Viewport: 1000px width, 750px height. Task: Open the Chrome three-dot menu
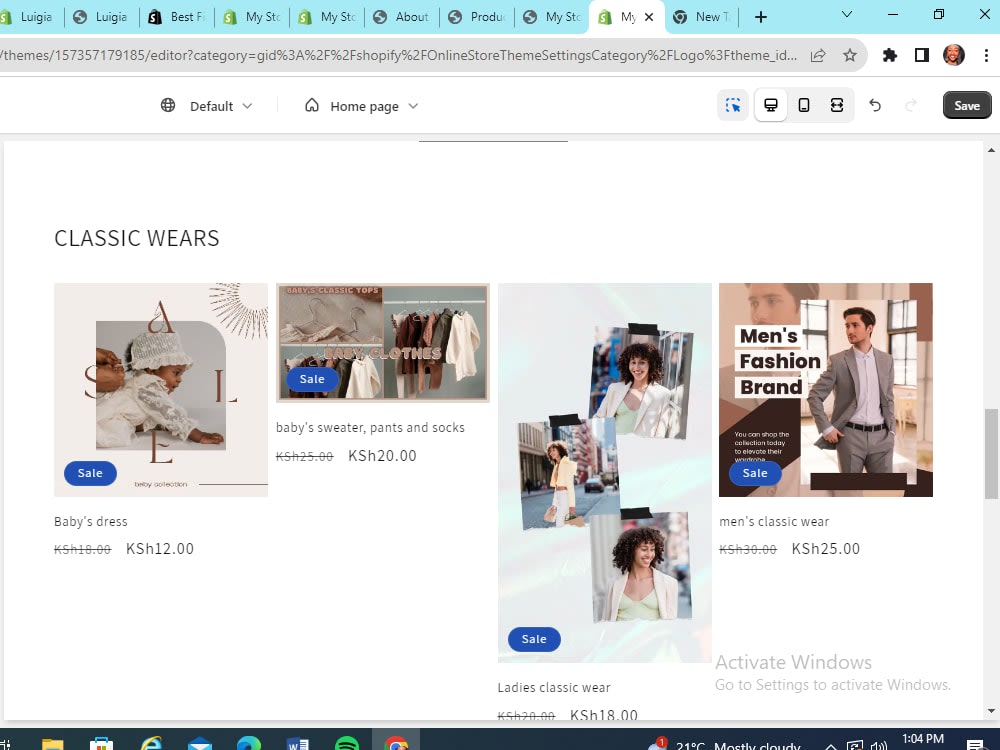[x=986, y=55]
